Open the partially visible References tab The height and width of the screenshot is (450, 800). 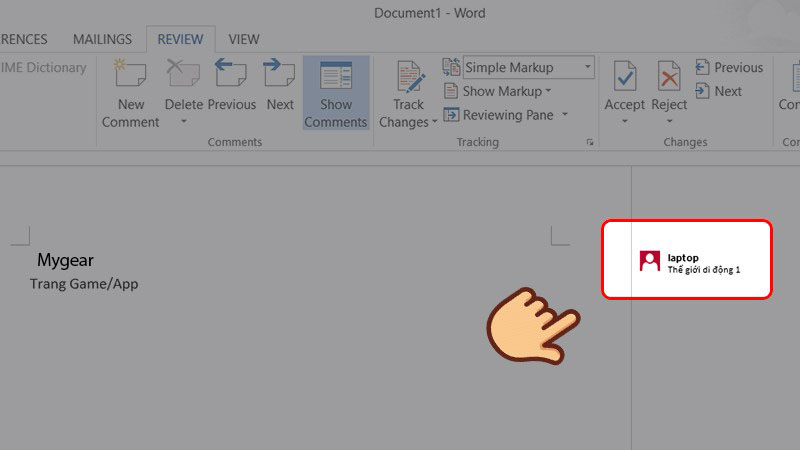point(23,39)
